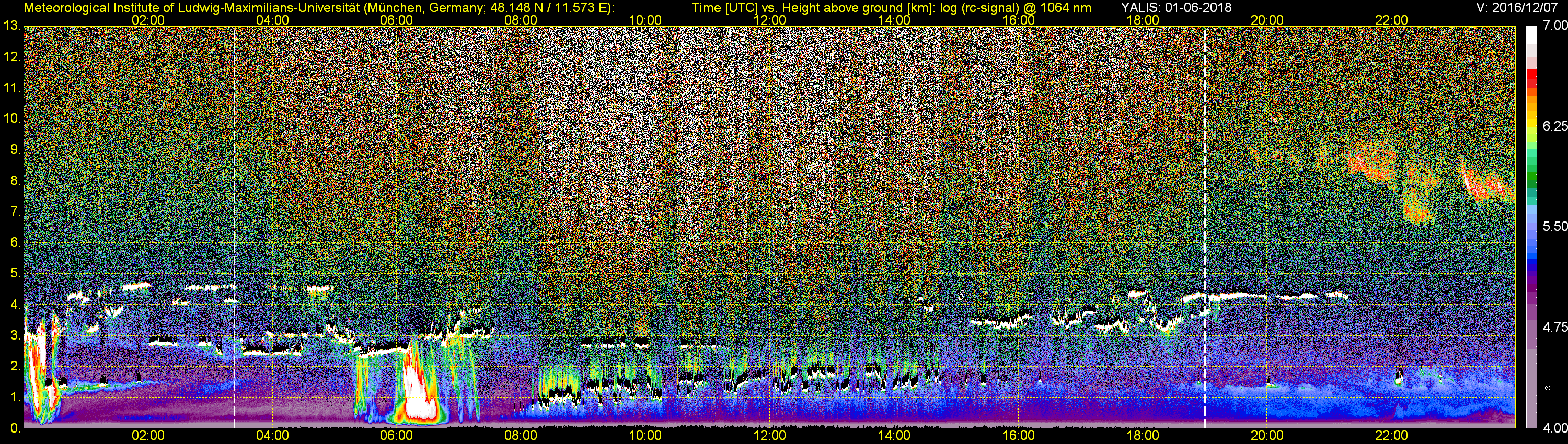Click the 13 km label on the height axis
Screen dimensions: 1568x444
(x=11, y=26)
